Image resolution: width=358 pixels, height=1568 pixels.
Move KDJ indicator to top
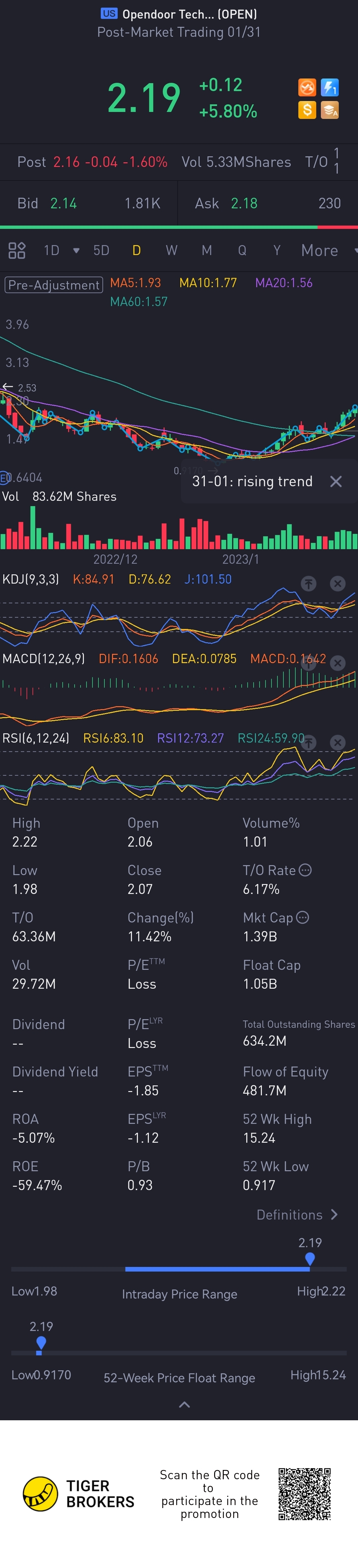tap(309, 584)
